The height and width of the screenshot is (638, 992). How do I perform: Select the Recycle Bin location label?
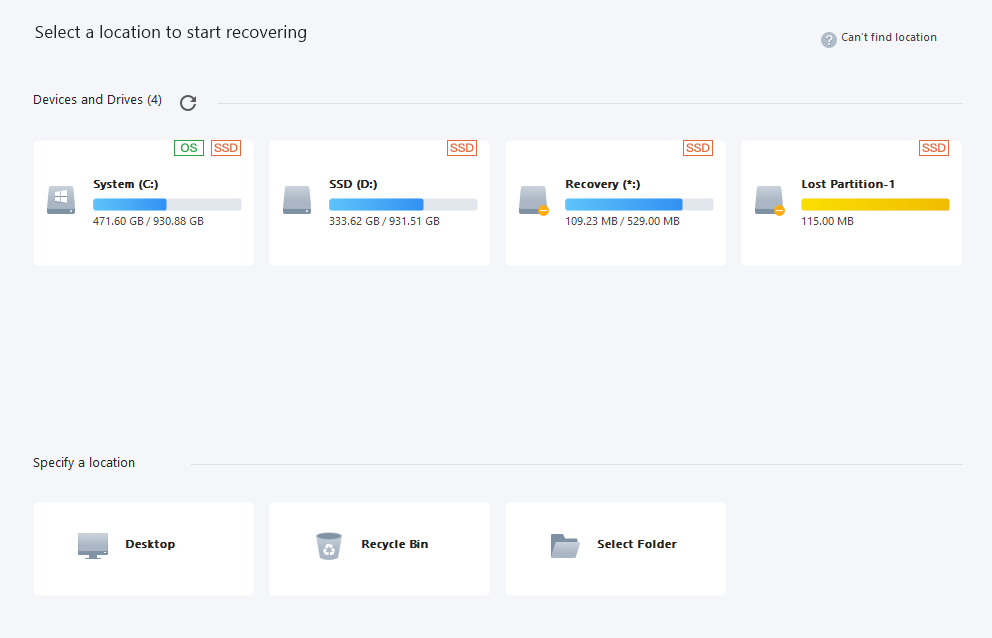coord(395,544)
